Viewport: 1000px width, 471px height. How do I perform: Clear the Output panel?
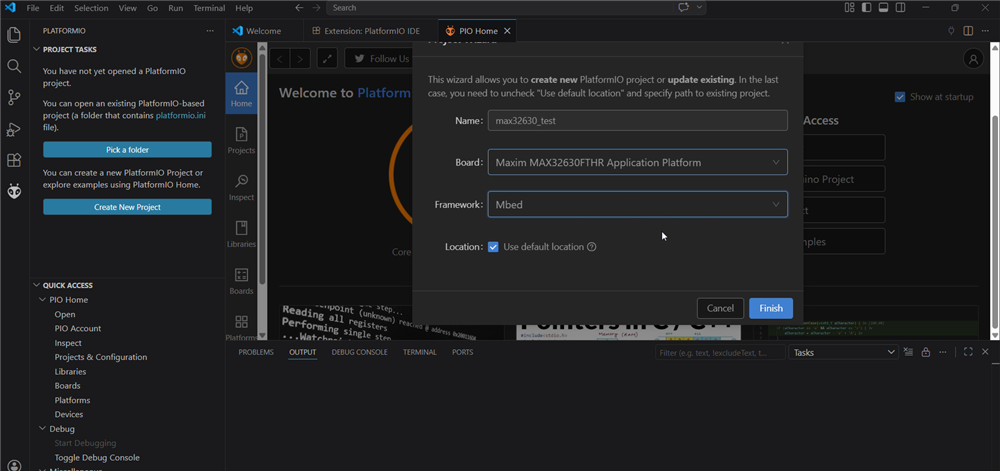(x=908, y=352)
